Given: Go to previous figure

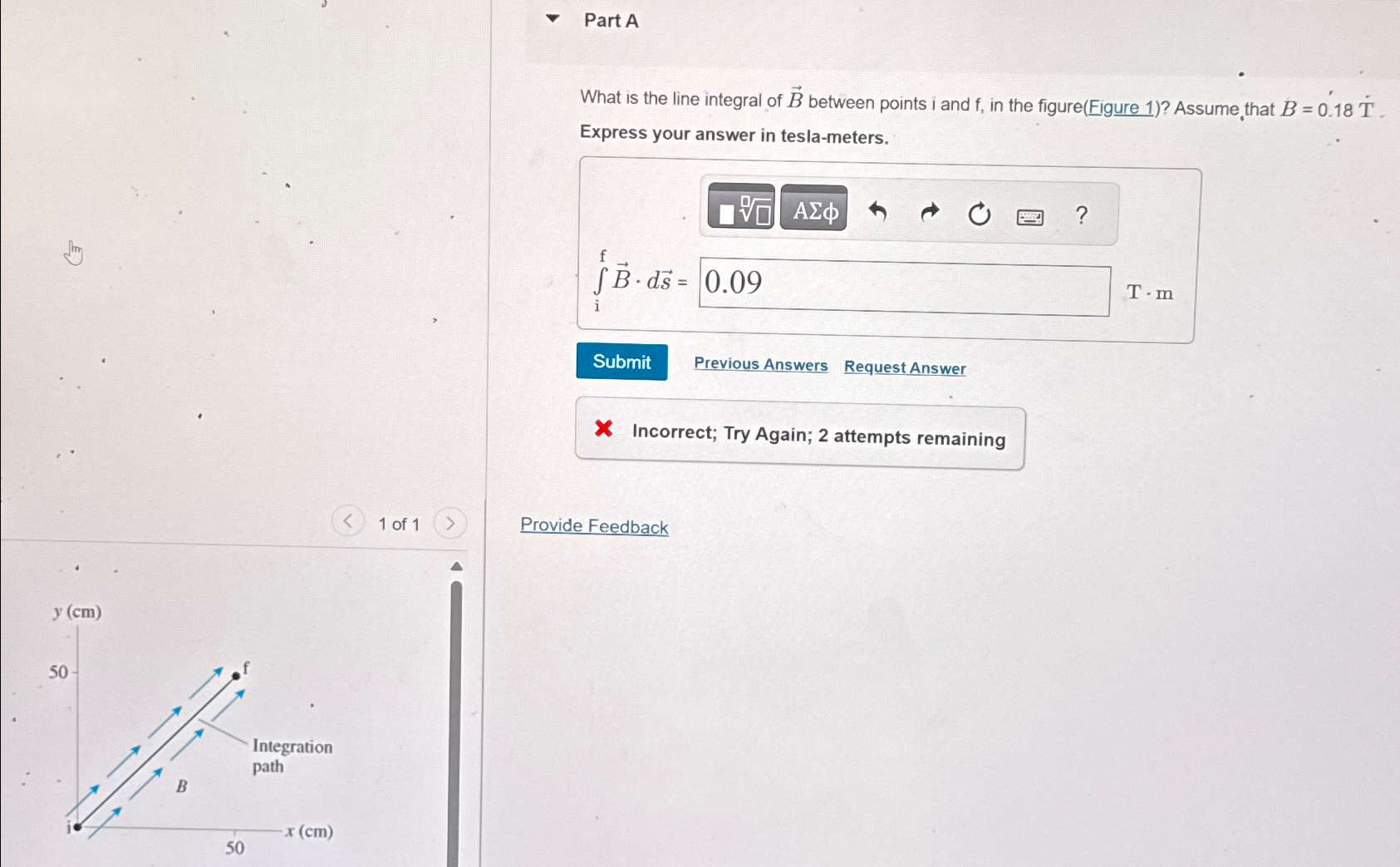Looking at the screenshot, I should pos(348,521).
